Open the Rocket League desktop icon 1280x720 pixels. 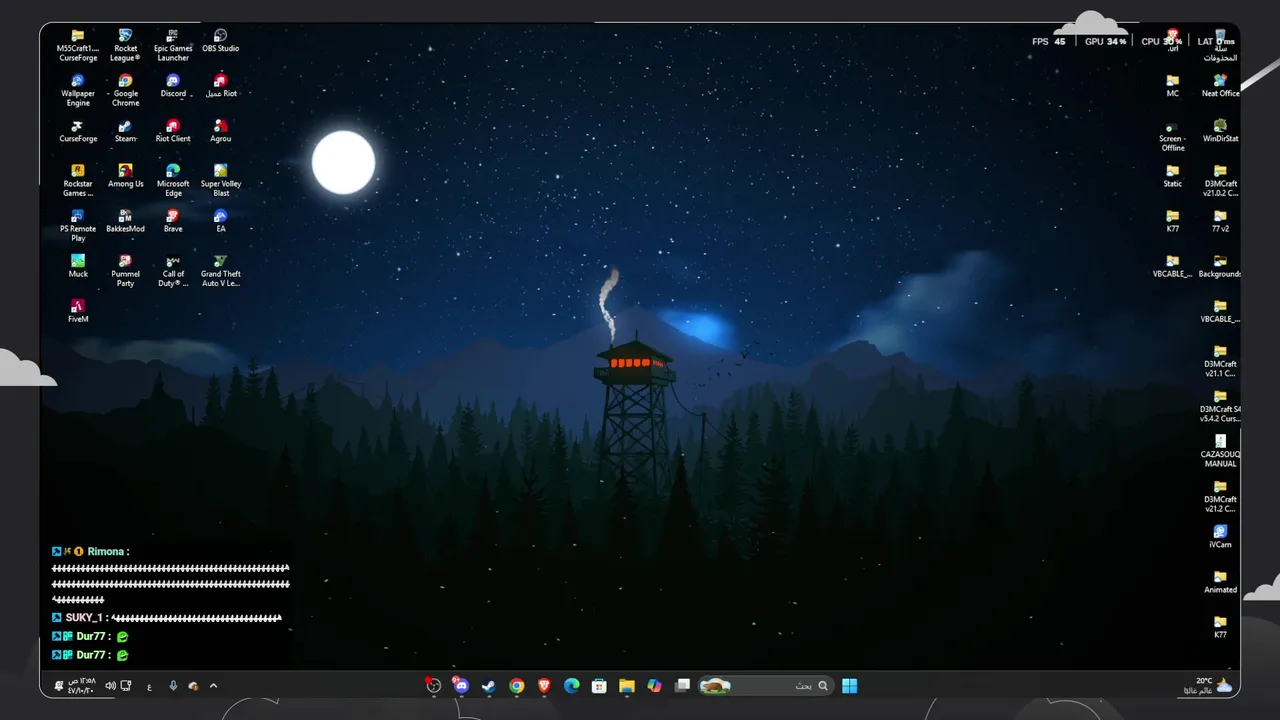point(125,45)
